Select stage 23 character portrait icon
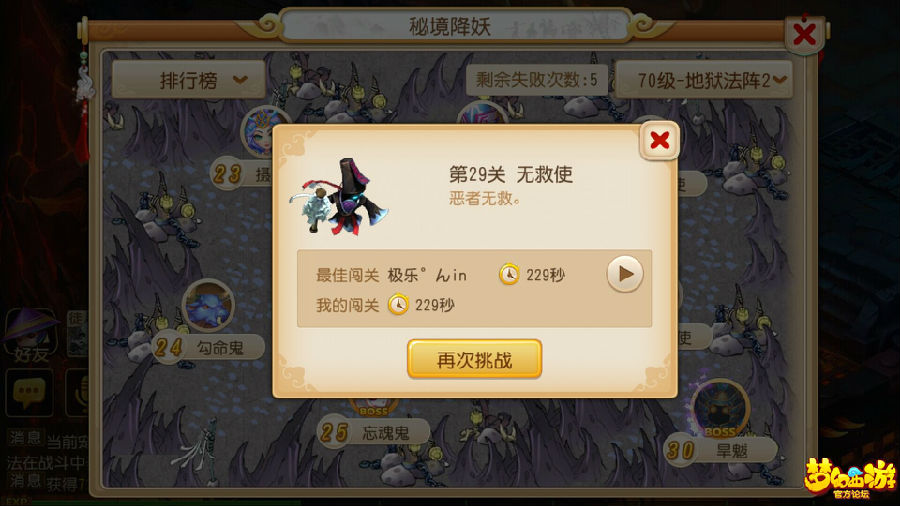Image resolution: width=900 pixels, height=506 pixels. [263, 132]
